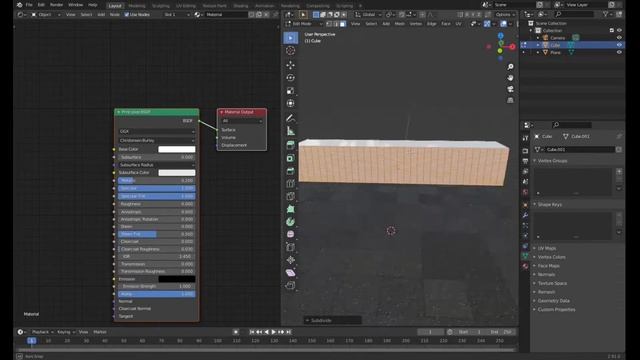The width and height of the screenshot is (640, 360).
Task: Select the Annotate tool
Action: point(290,118)
